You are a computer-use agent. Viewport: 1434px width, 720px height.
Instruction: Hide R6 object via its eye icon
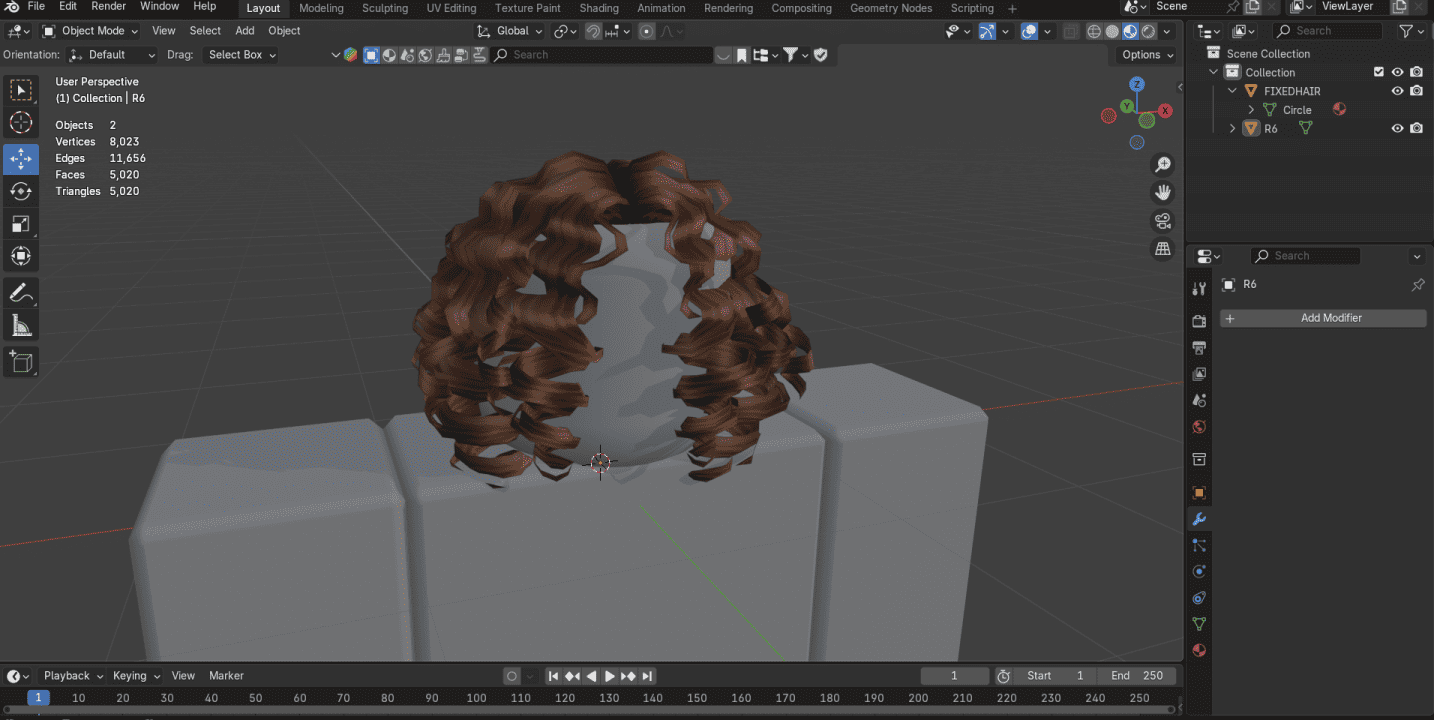coord(1397,128)
